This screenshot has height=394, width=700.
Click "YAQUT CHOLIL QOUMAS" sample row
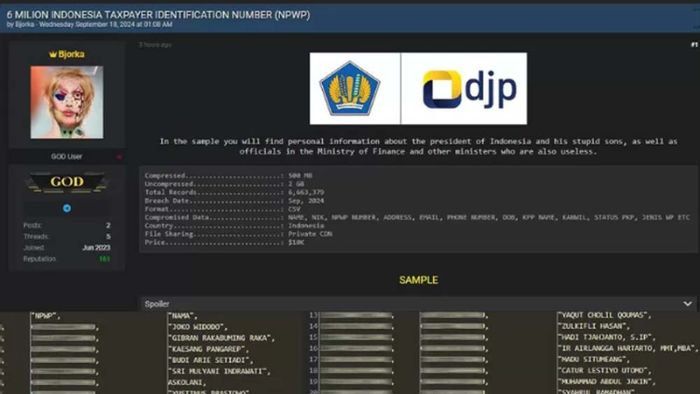coord(604,315)
